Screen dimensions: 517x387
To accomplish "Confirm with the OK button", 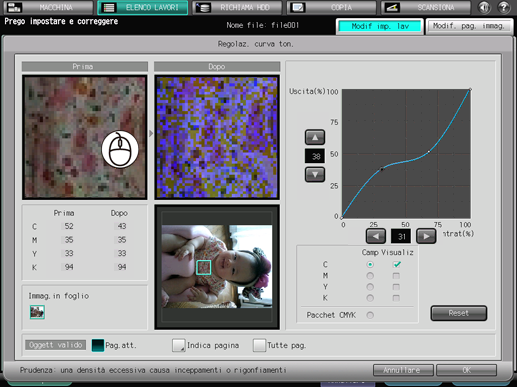I will pos(467,370).
